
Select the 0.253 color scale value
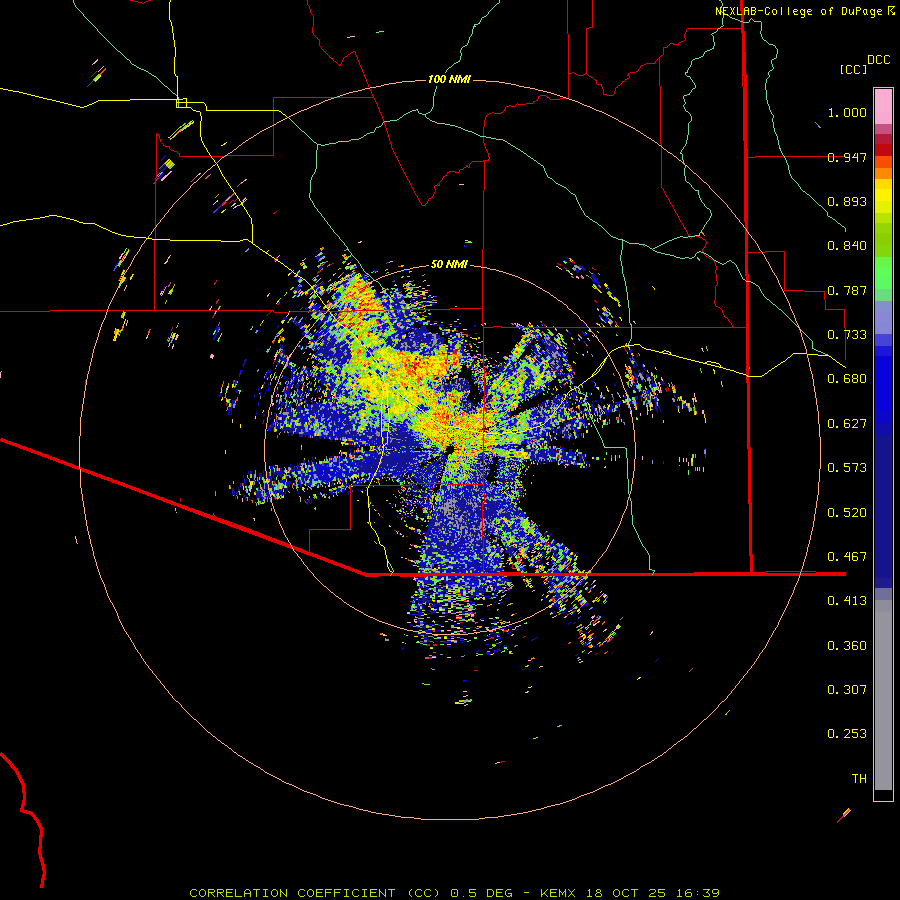(x=847, y=734)
